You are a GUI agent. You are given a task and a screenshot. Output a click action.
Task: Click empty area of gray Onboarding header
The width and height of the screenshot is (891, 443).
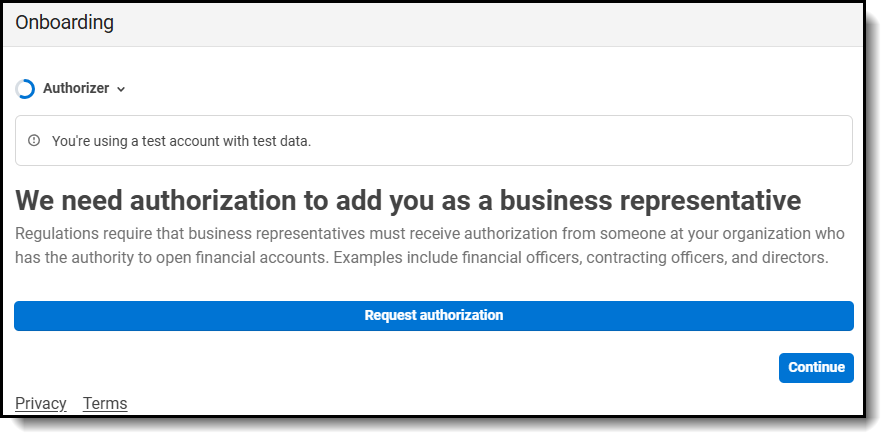[500, 22]
